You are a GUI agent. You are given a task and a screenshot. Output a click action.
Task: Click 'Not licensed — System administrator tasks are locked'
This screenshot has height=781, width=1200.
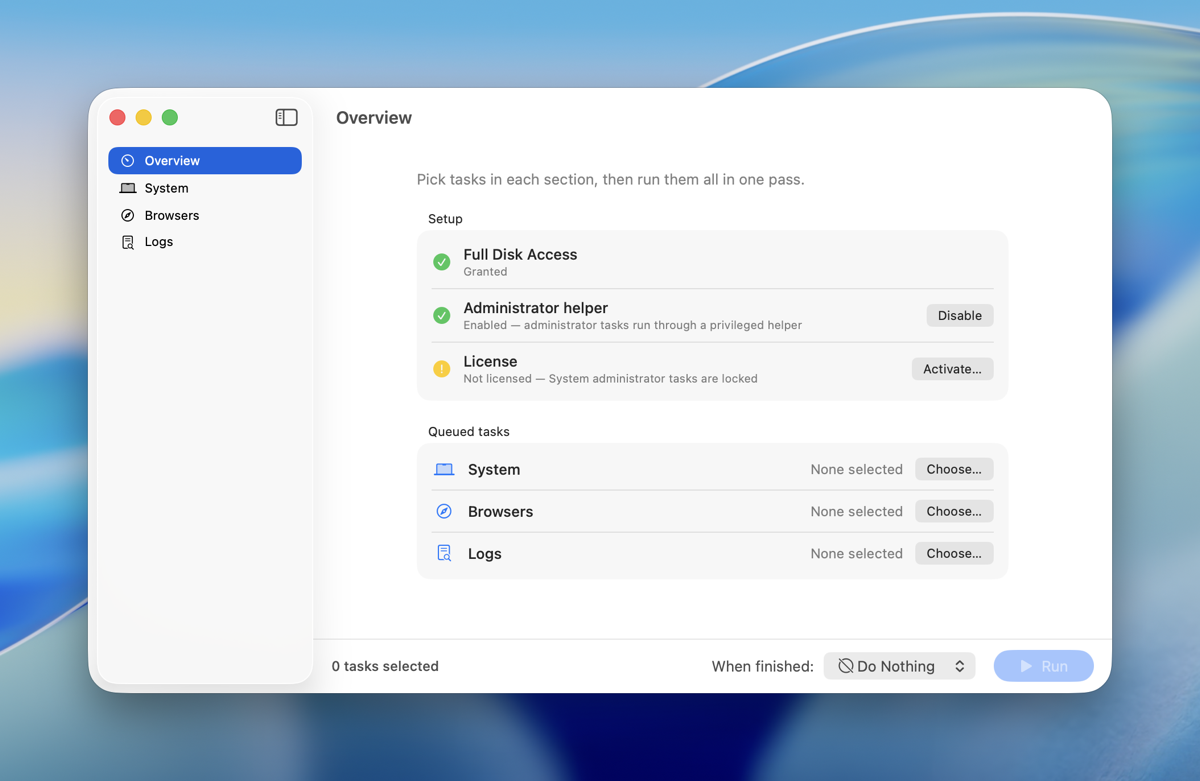610,379
